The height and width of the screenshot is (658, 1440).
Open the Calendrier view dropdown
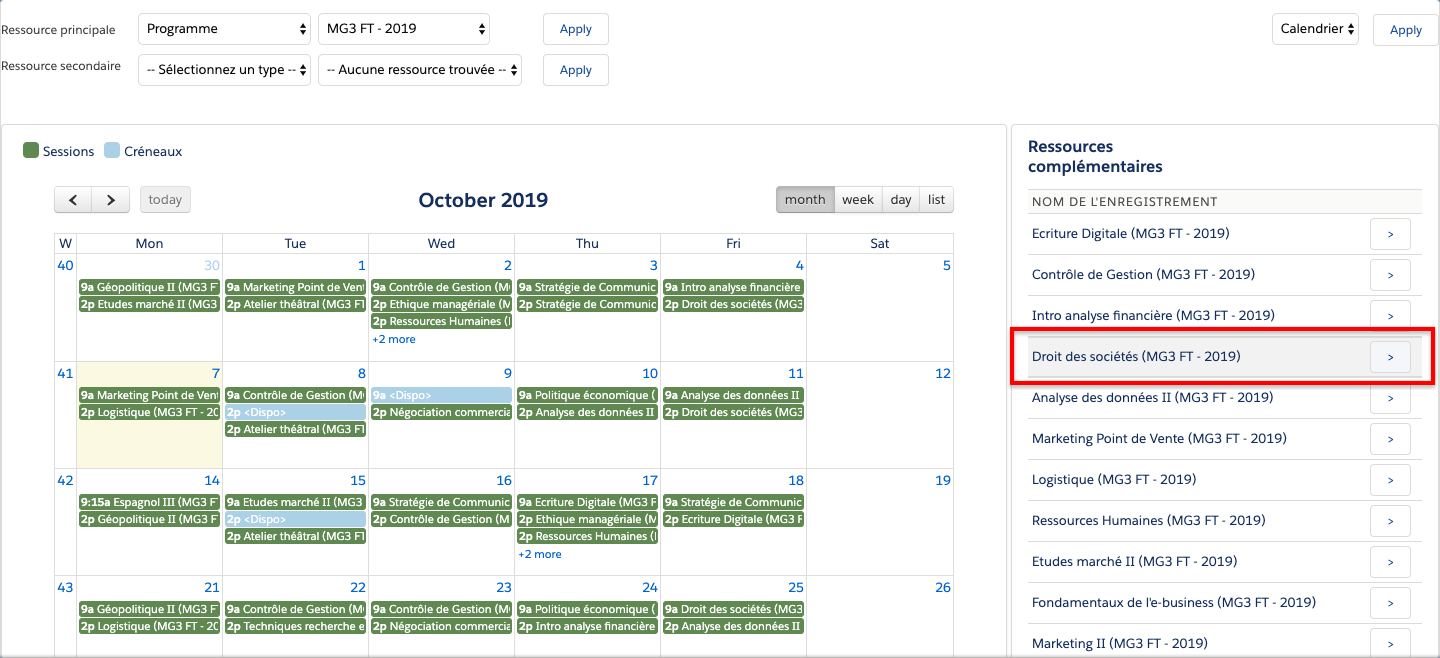pos(1315,29)
